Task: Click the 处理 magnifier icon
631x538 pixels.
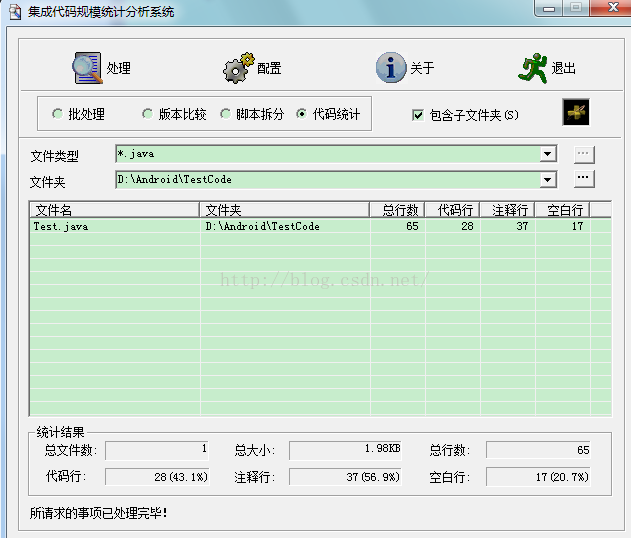Action: pos(87,68)
